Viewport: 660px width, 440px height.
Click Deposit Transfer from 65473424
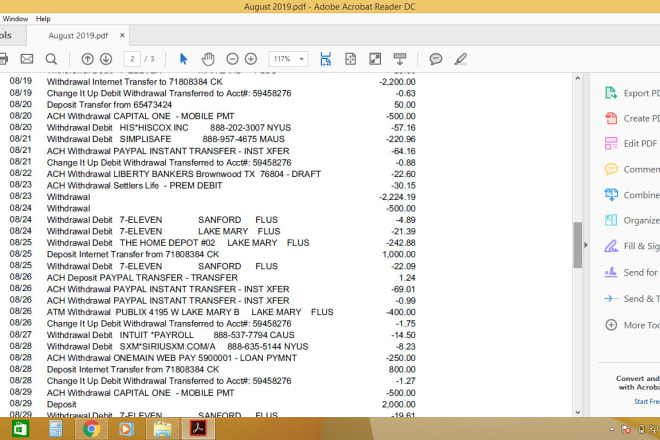tap(109, 105)
